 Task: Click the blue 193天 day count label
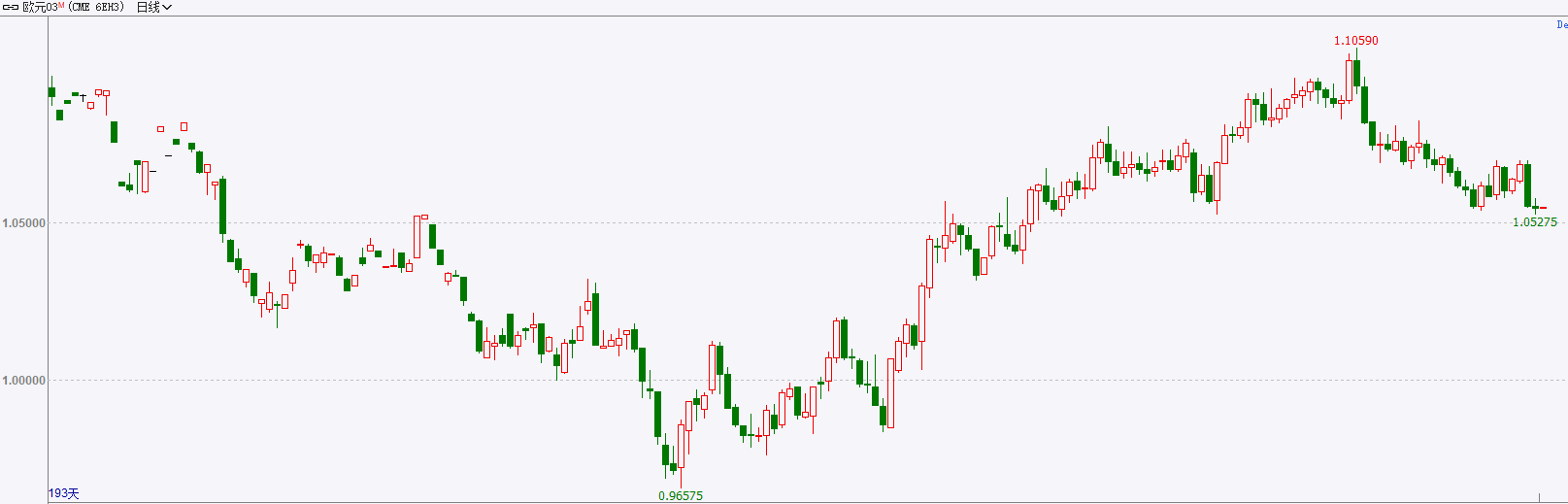coord(64,493)
